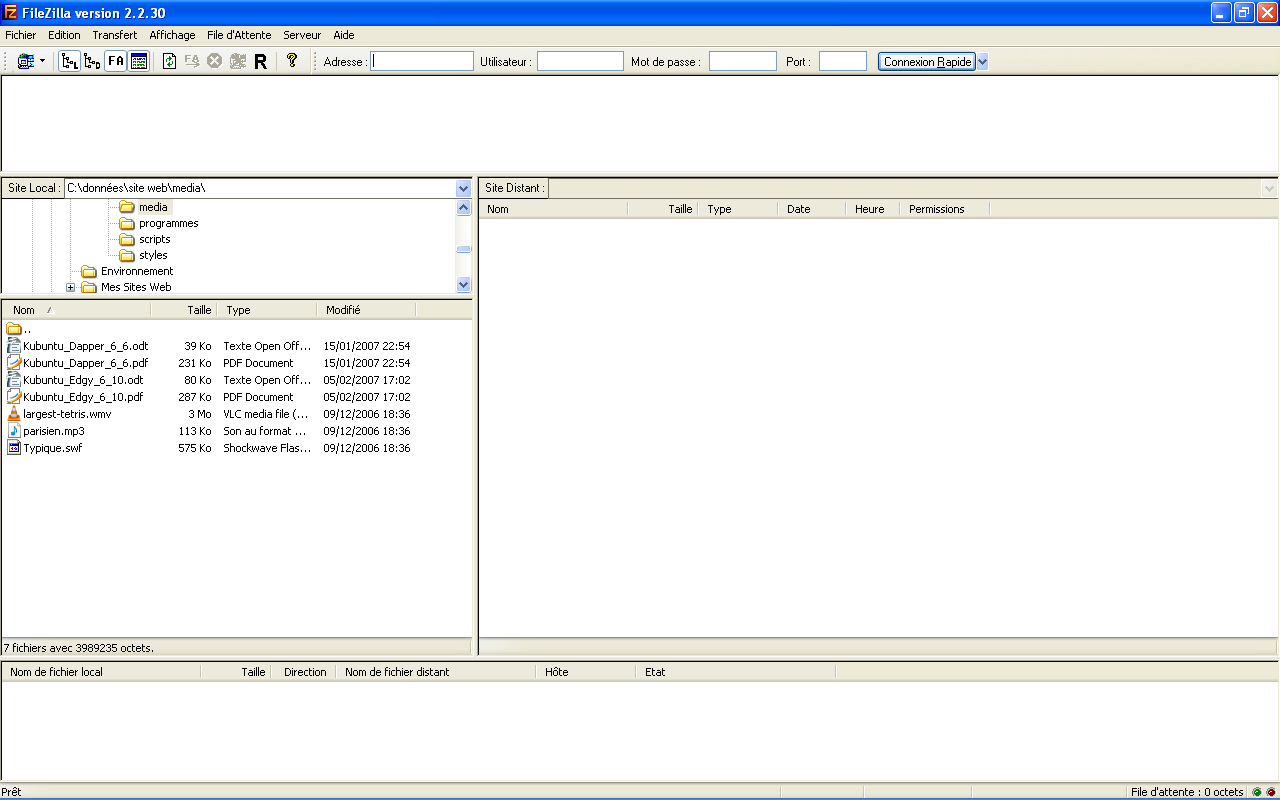Click the cancel operation X icon
1280x800 pixels.
coord(214,61)
